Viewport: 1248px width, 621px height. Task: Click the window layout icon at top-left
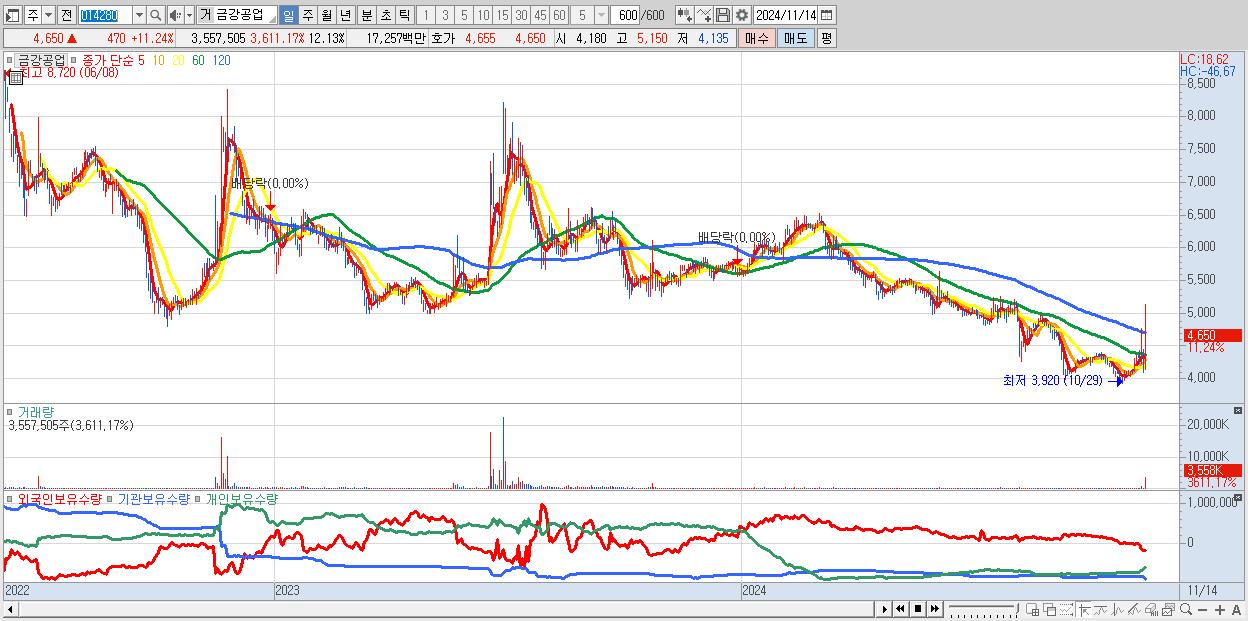[x=13, y=15]
